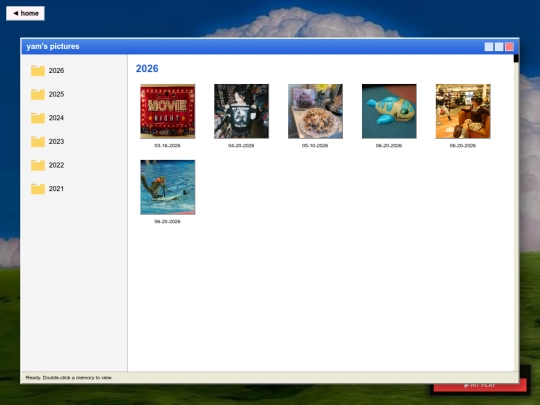Maximize the yam's pictures window

coord(499,47)
